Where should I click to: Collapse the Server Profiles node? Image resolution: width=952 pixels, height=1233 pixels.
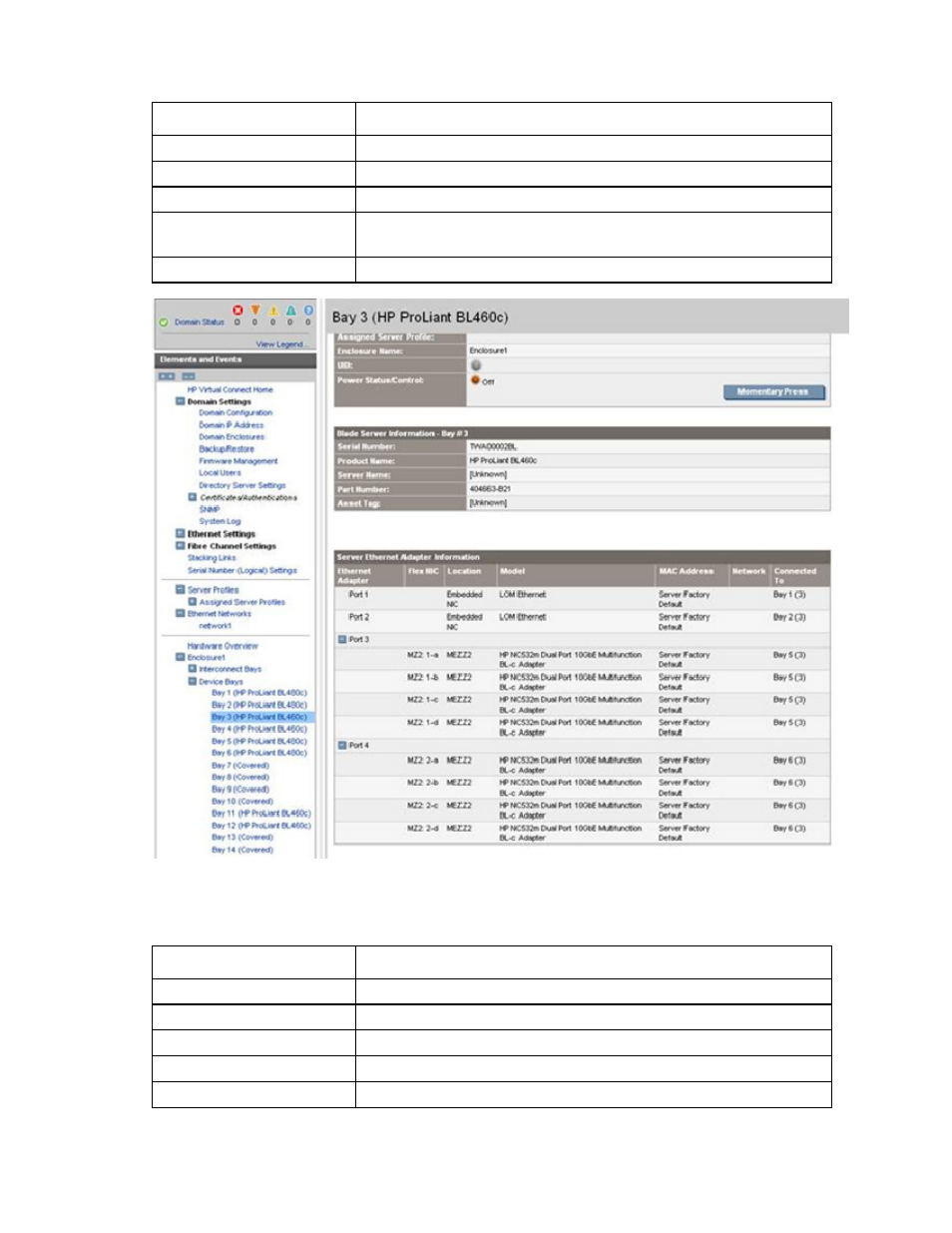click(x=181, y=590)
